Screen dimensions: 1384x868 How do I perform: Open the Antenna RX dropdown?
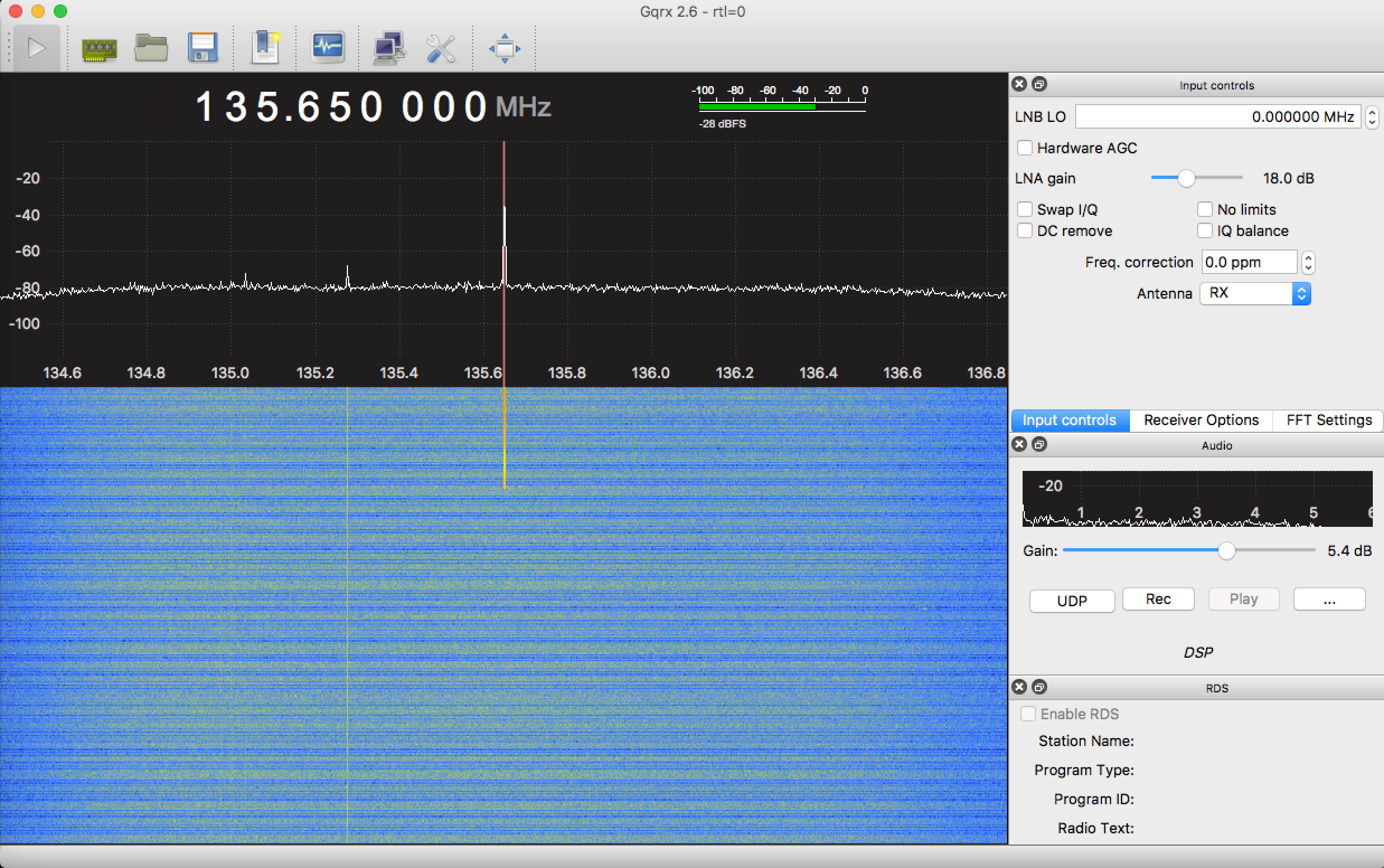pyautogui.click(x=1255, y=294)
